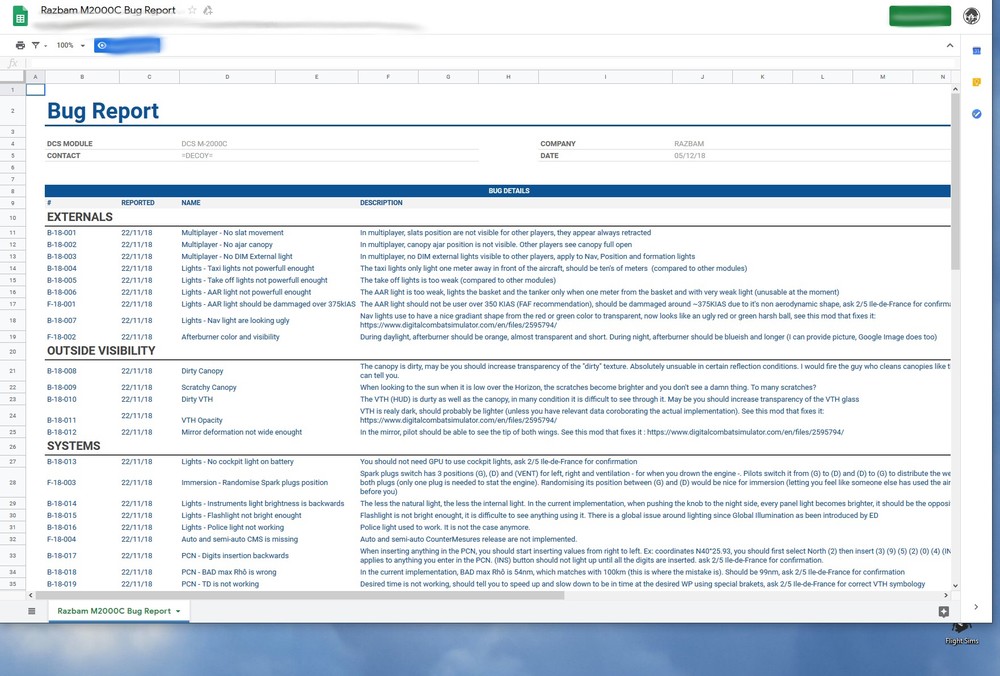Click the 'Scratchy Canopy' name cell
The image size is (1000, 676).
tap(209, 388)
